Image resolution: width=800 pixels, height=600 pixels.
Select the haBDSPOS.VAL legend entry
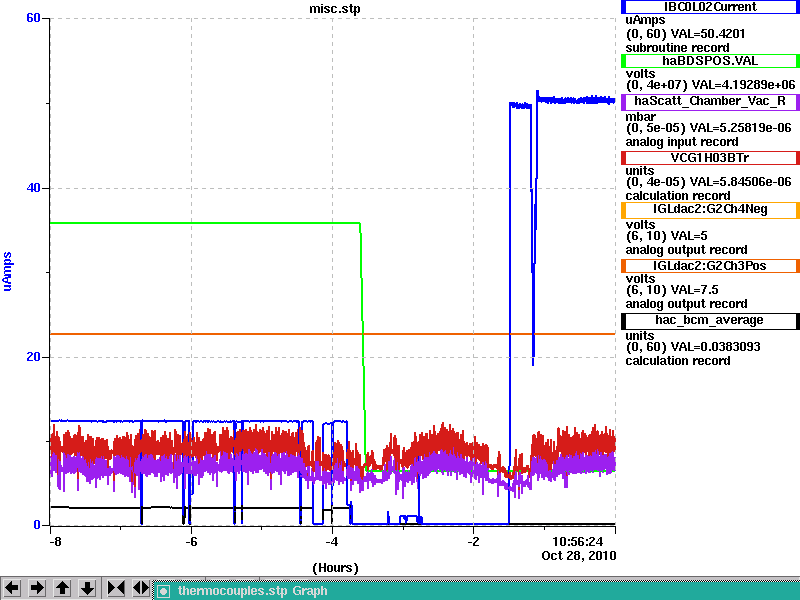[710, 61]
